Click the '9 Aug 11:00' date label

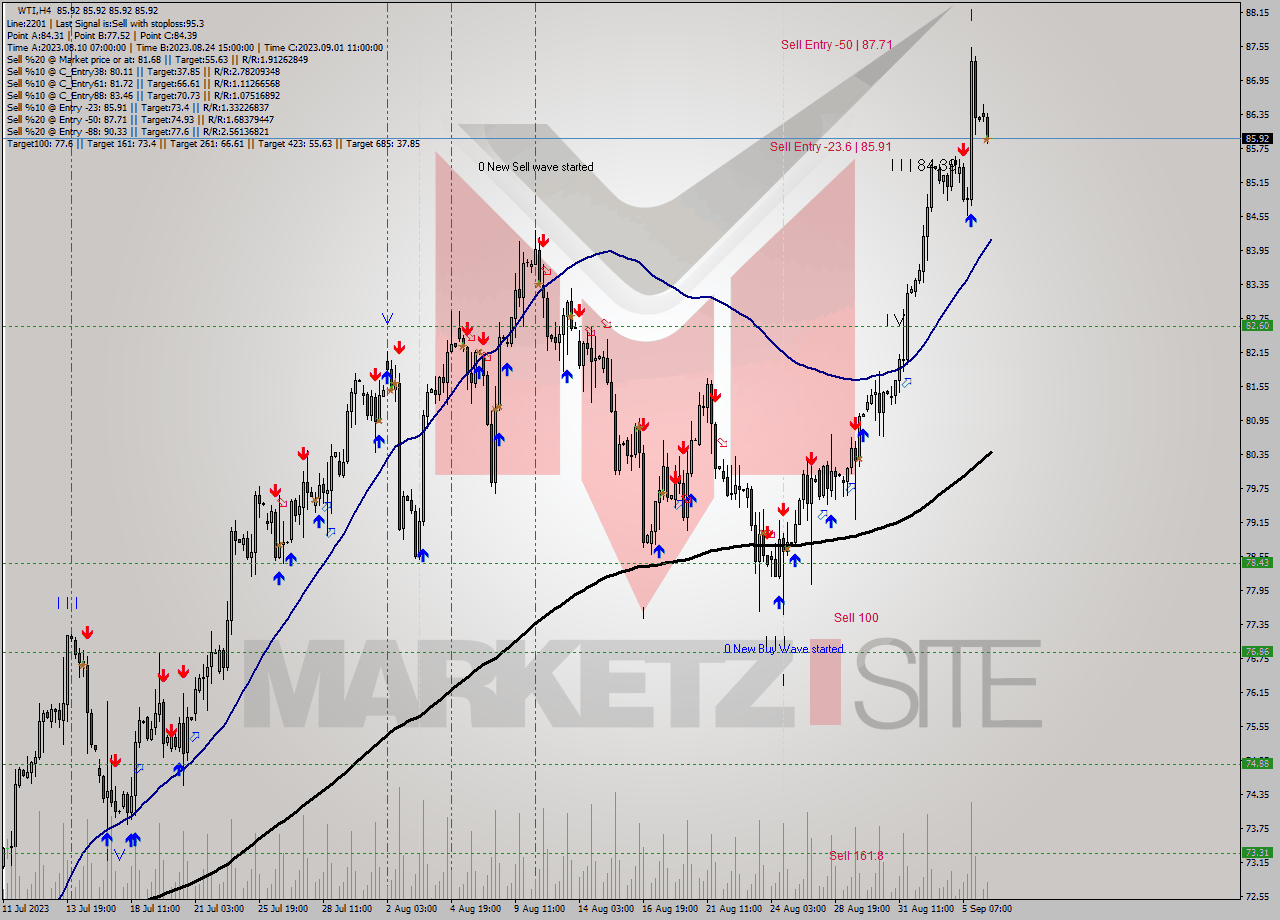[x=539, y=909]
